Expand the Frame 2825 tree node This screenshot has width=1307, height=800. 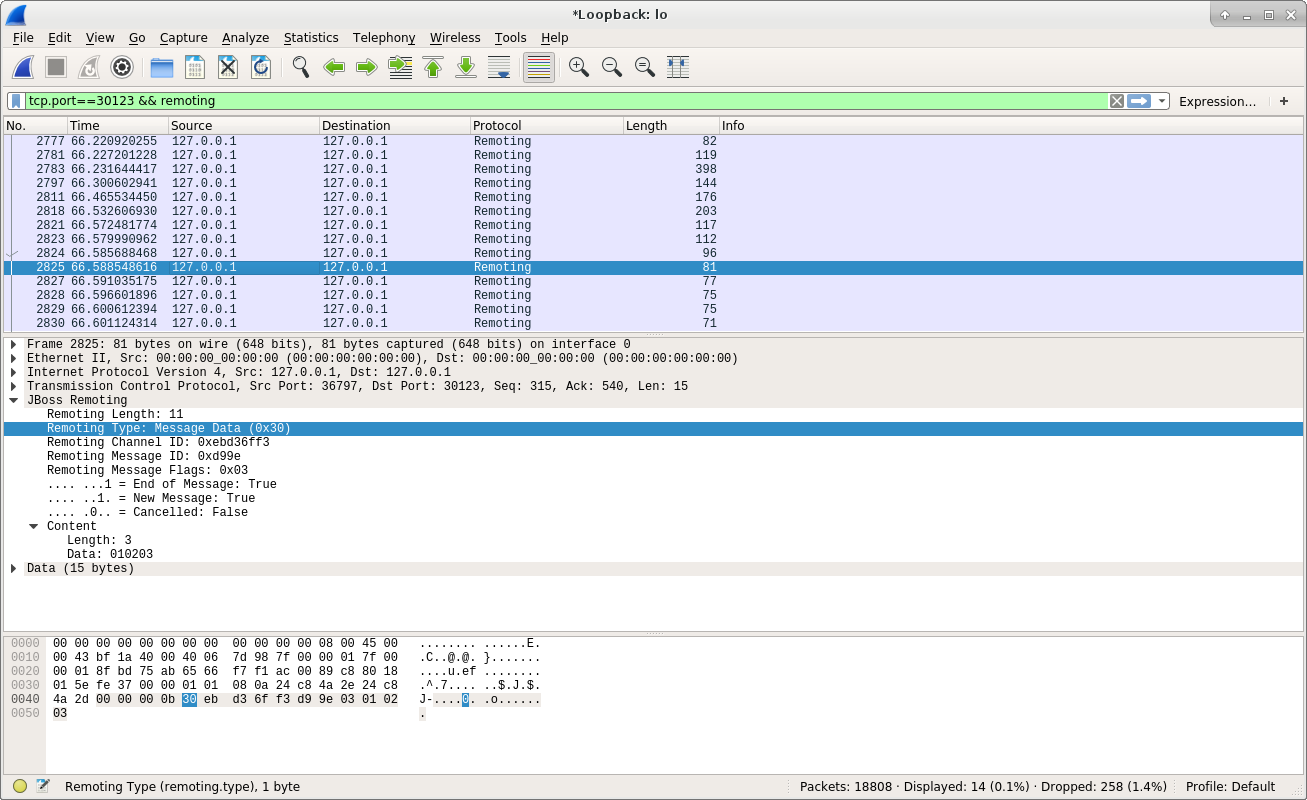click(14, 345)
